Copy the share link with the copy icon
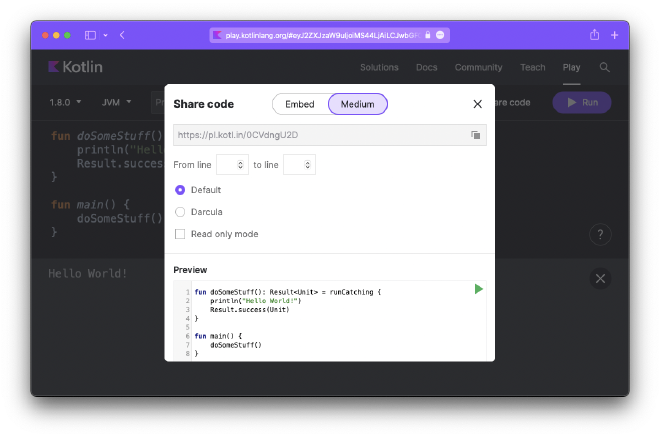 click(476, 135)
